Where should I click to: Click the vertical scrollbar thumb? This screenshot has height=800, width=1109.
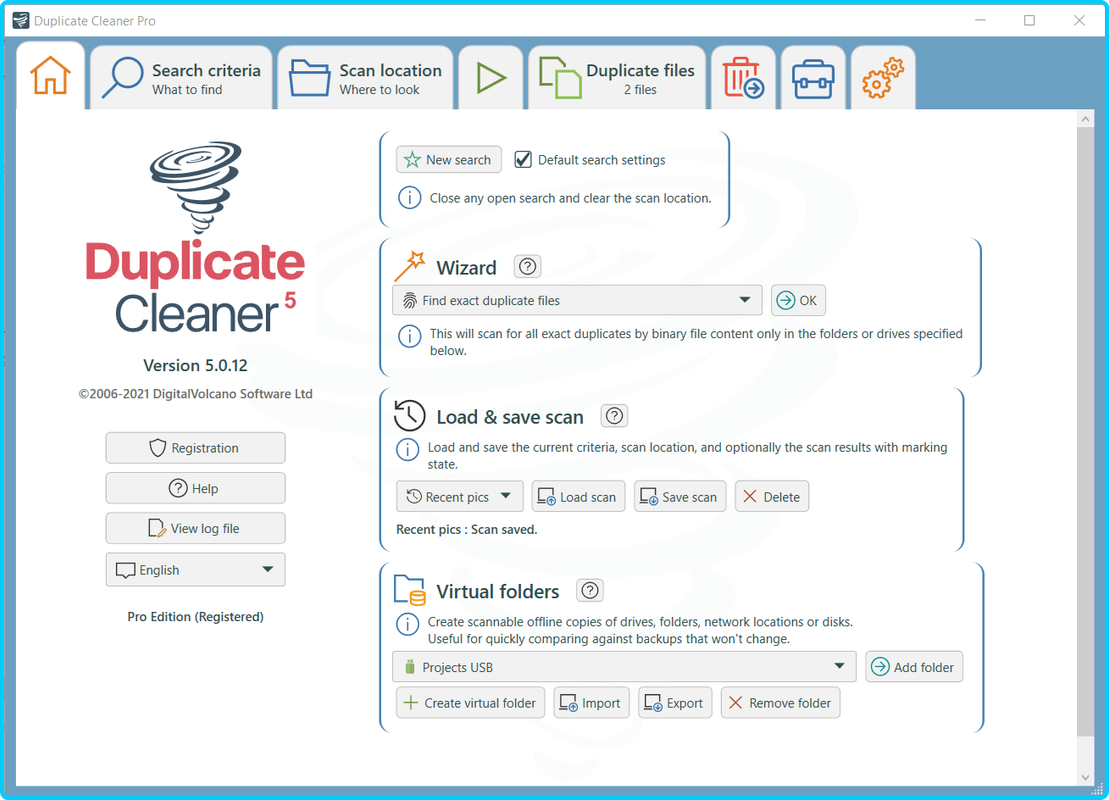point(1085,431)
